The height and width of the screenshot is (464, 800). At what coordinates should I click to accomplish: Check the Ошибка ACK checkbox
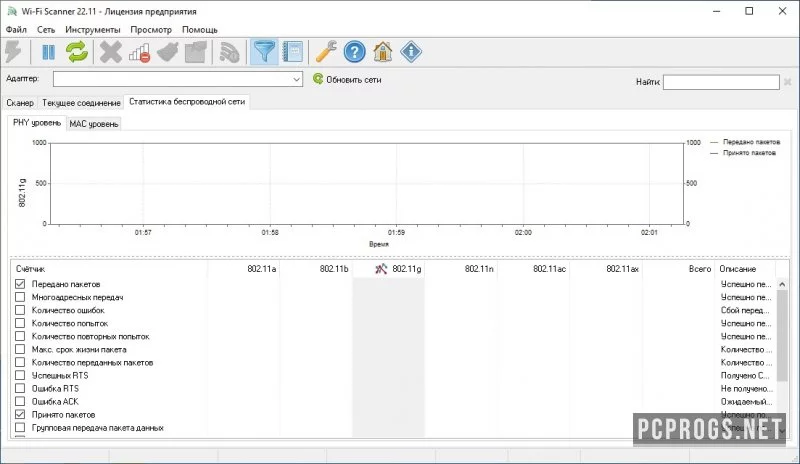coord(20,401)
